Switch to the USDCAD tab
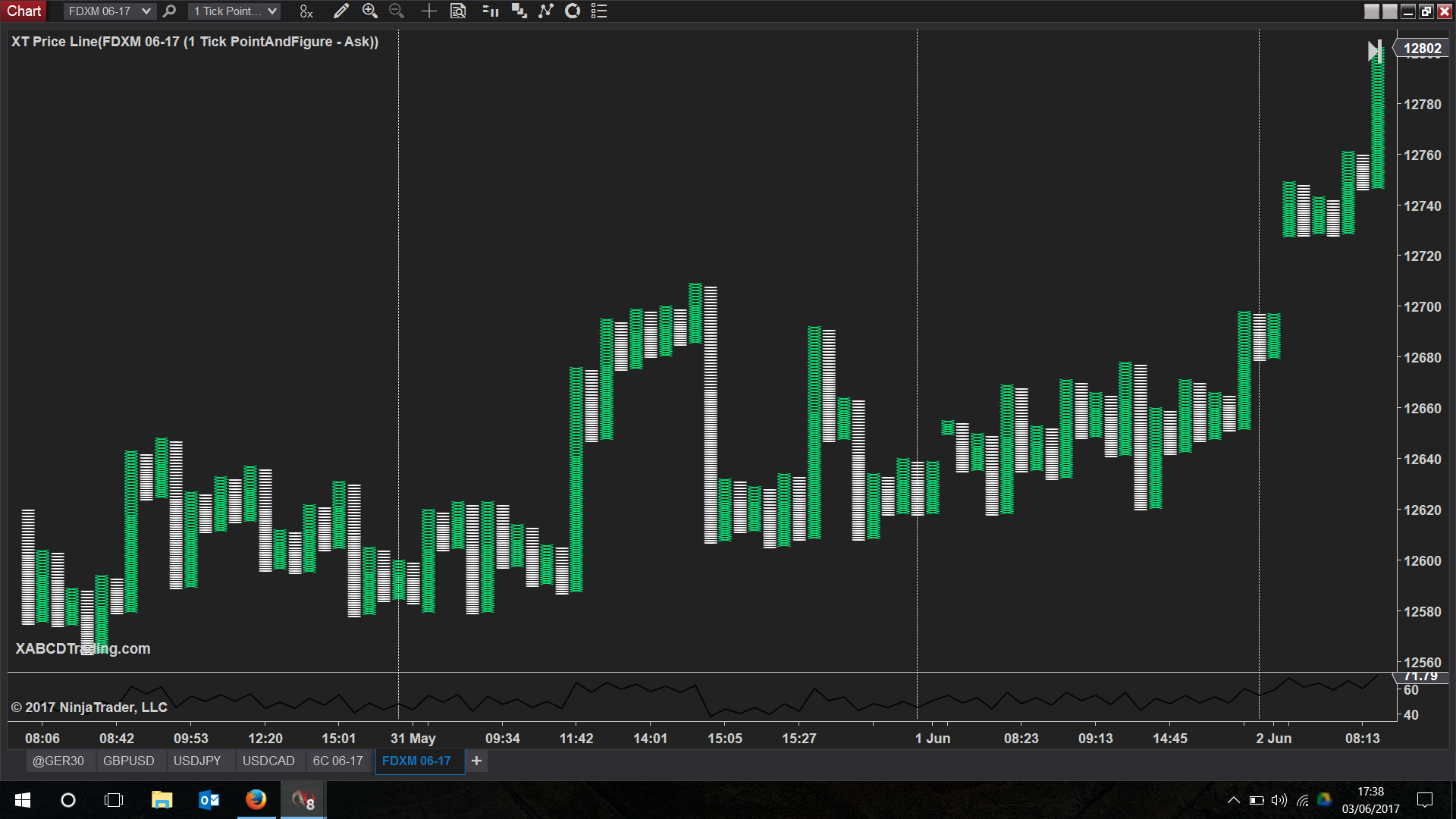The width and height of the screenshot is (1456, 819). click(x=268, y=761)
